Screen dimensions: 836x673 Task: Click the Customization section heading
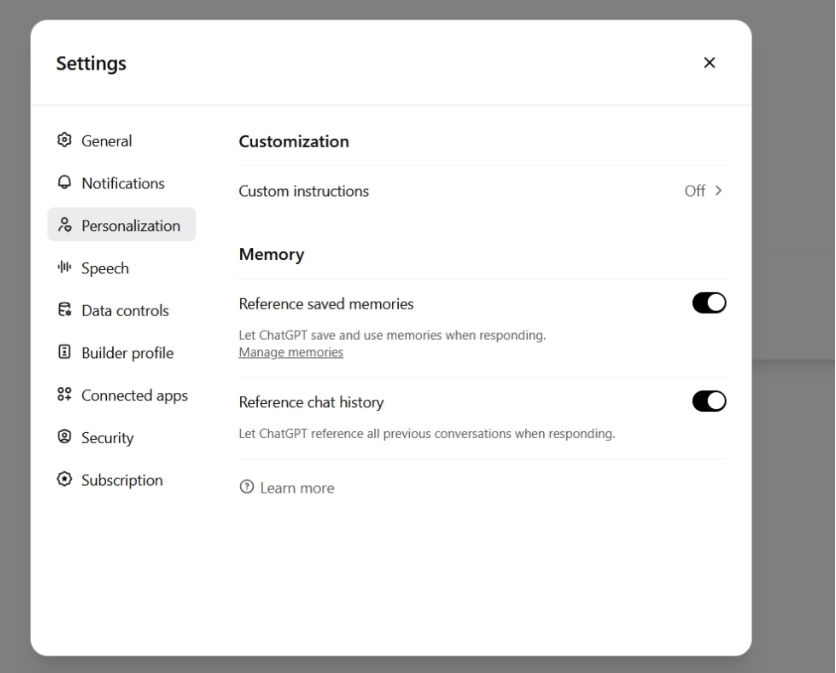click(294, 141)
